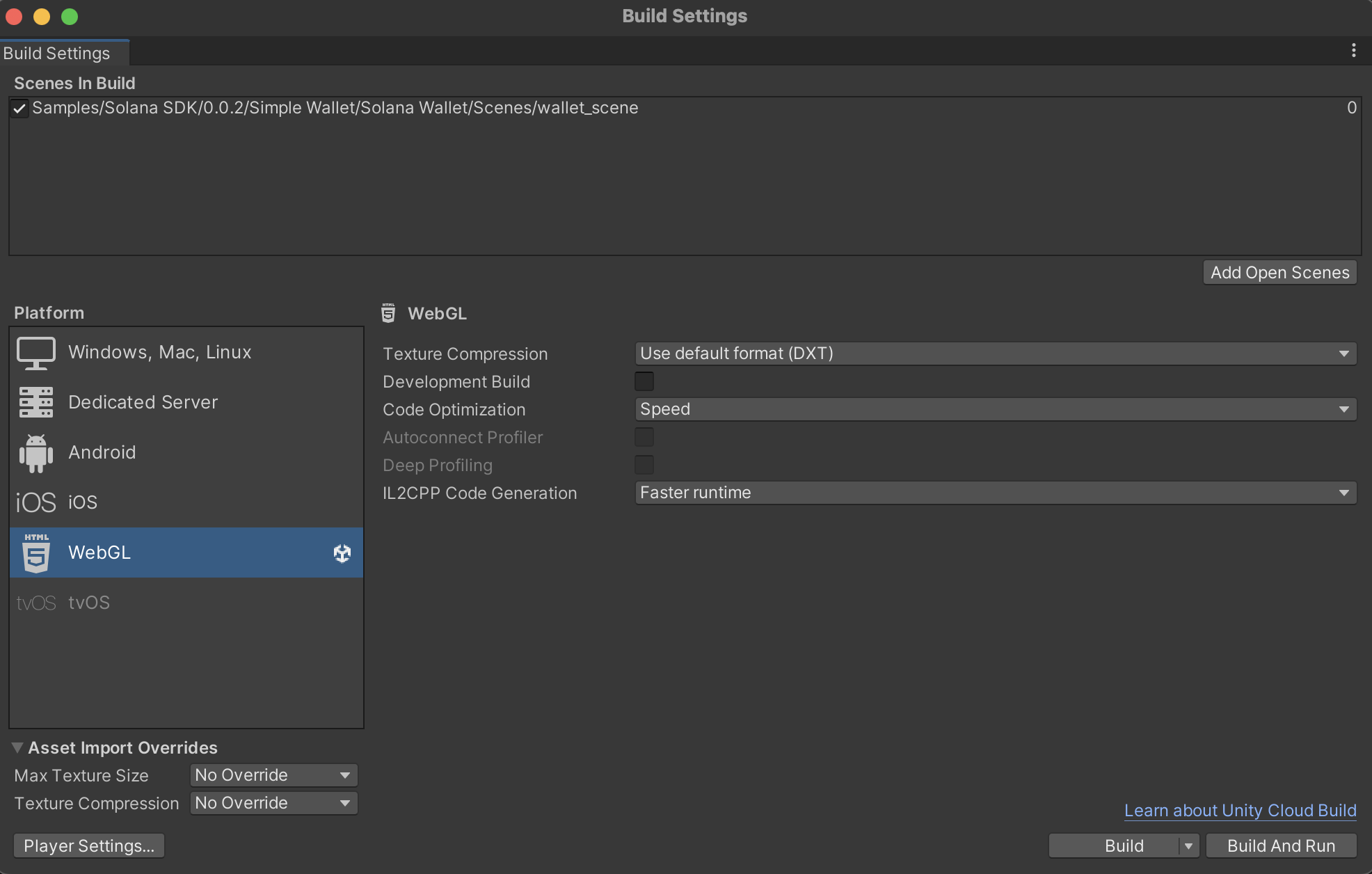This screenshot has height=874, width=1372.
Task: Click the Code Optimization label
Action: pos(454,410)
